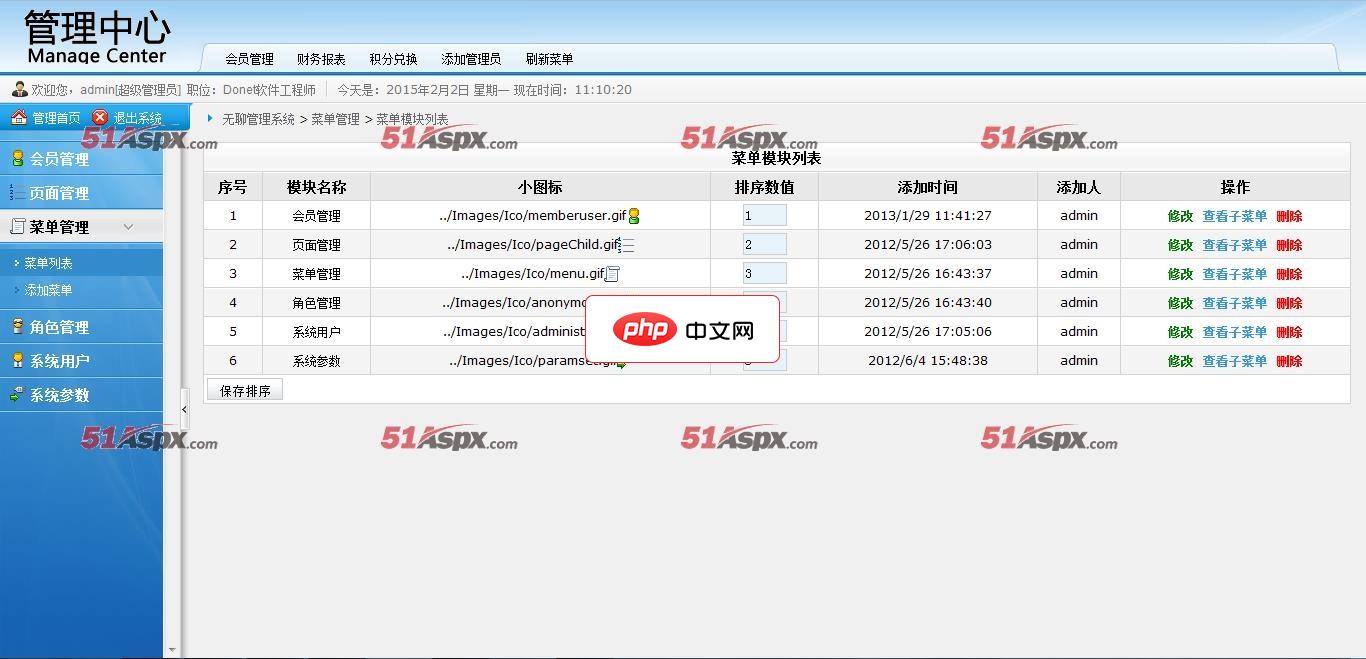Click the 系统用户 sidebar icon
The image size is (1366, 659).
[x=17, y=361]
